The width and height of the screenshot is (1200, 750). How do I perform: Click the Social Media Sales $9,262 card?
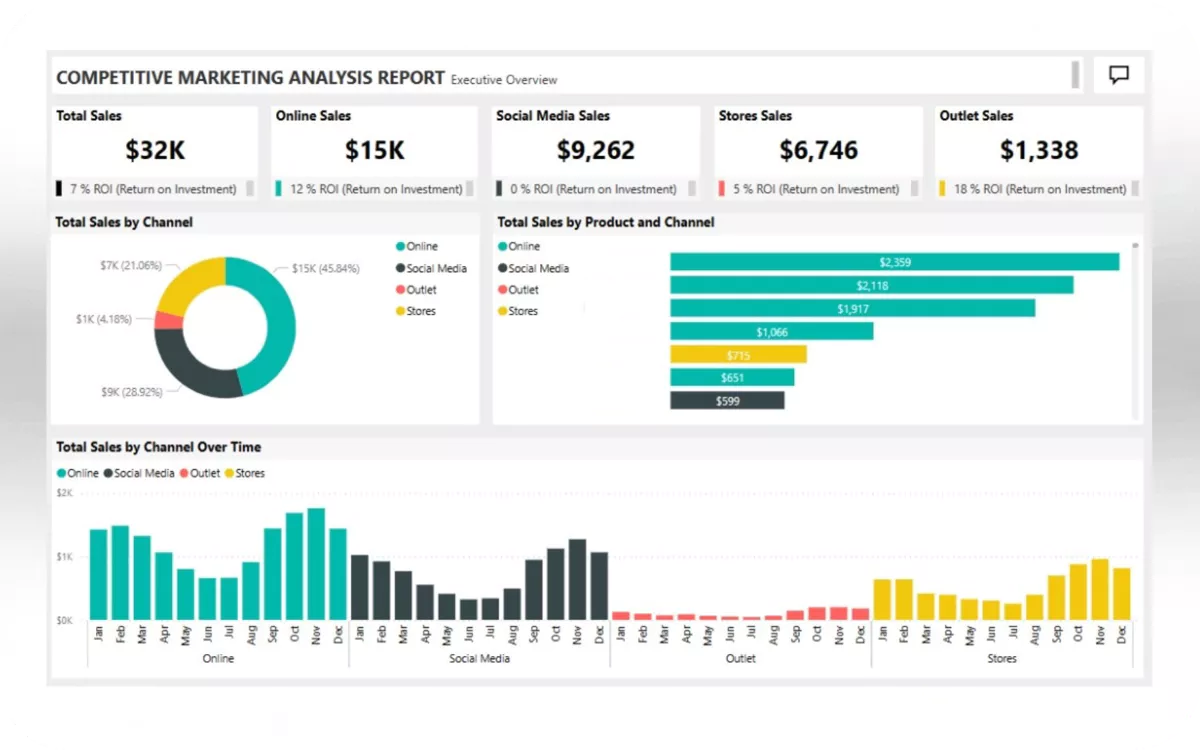(x=595, y=150)
